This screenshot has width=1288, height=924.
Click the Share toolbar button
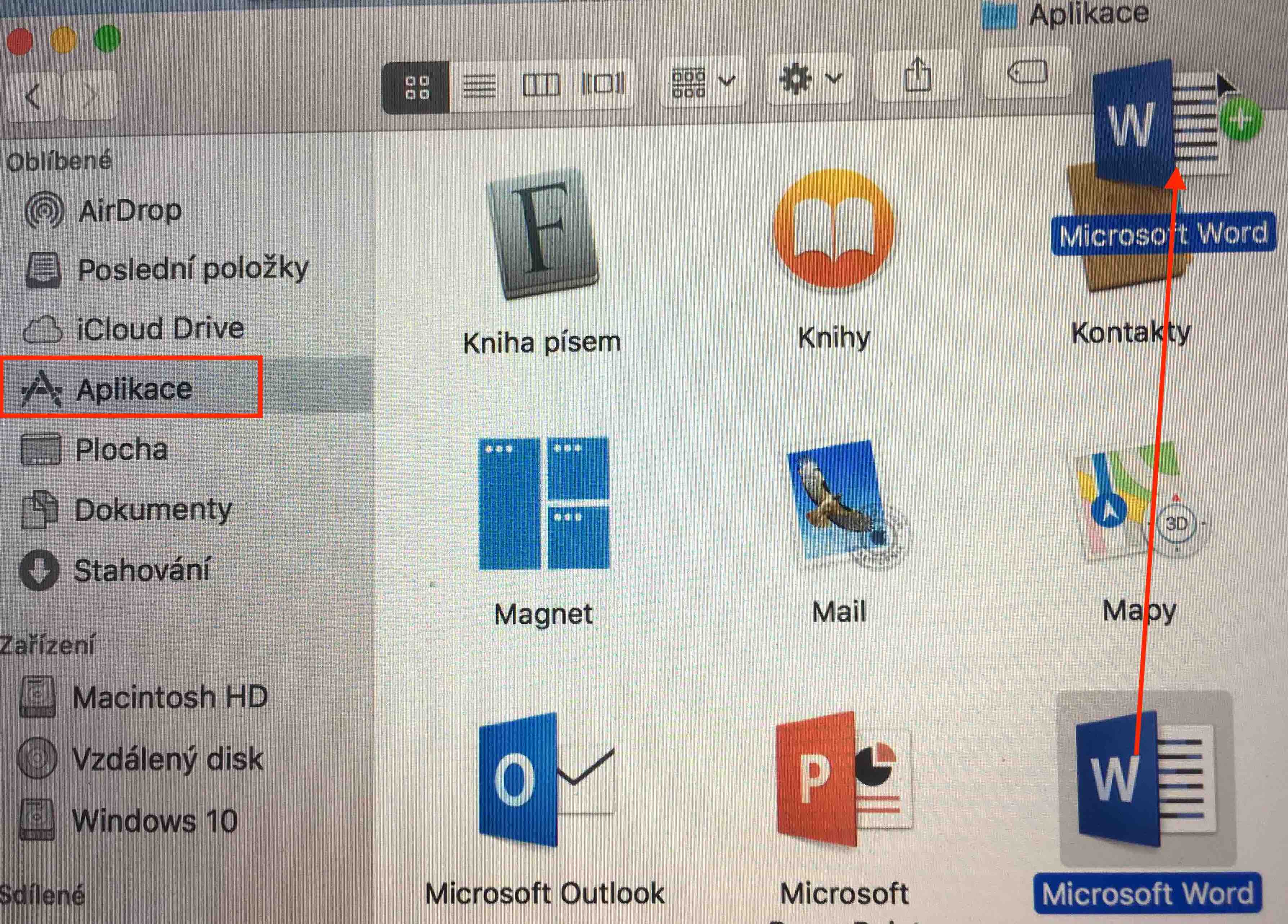point(917,76)
